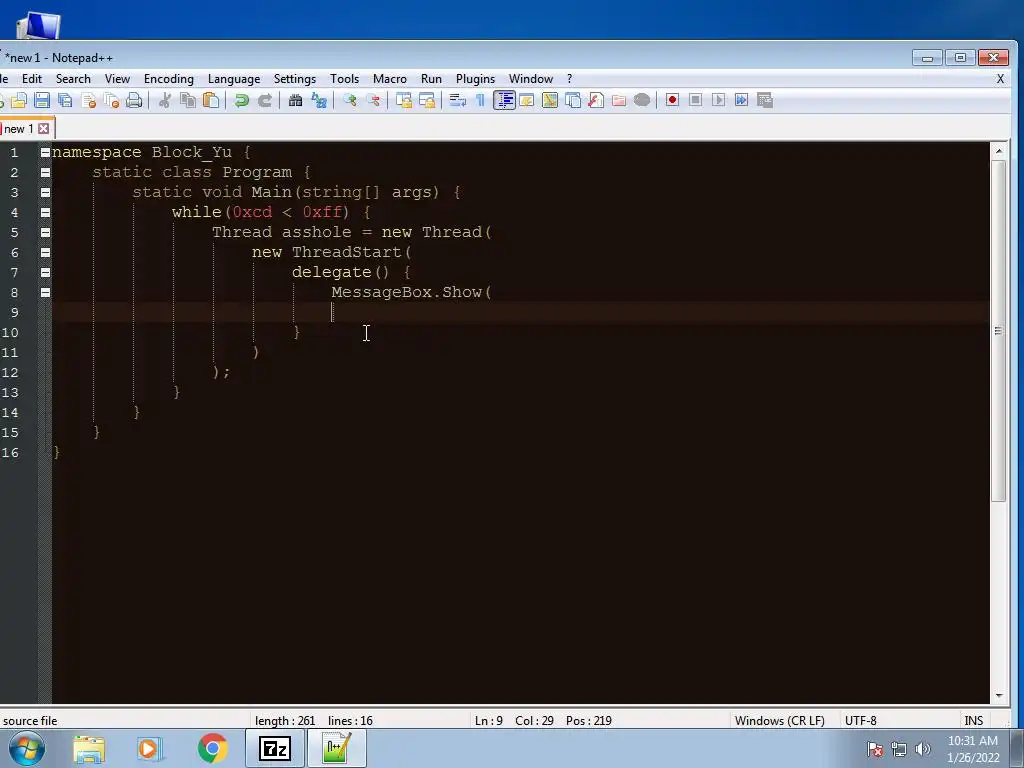Open the Edit menu
1024x768 pixels.
(x=31, y=78)
